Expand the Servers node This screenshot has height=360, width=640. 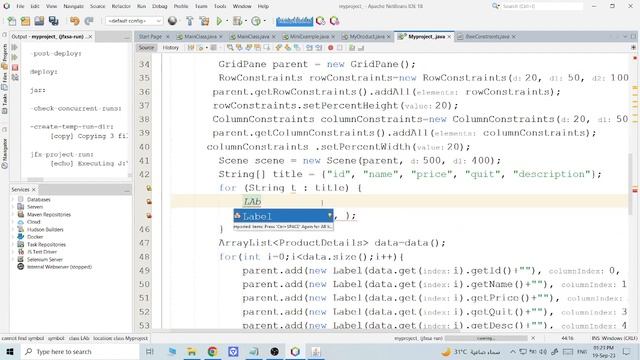click(x=13, y=207)
